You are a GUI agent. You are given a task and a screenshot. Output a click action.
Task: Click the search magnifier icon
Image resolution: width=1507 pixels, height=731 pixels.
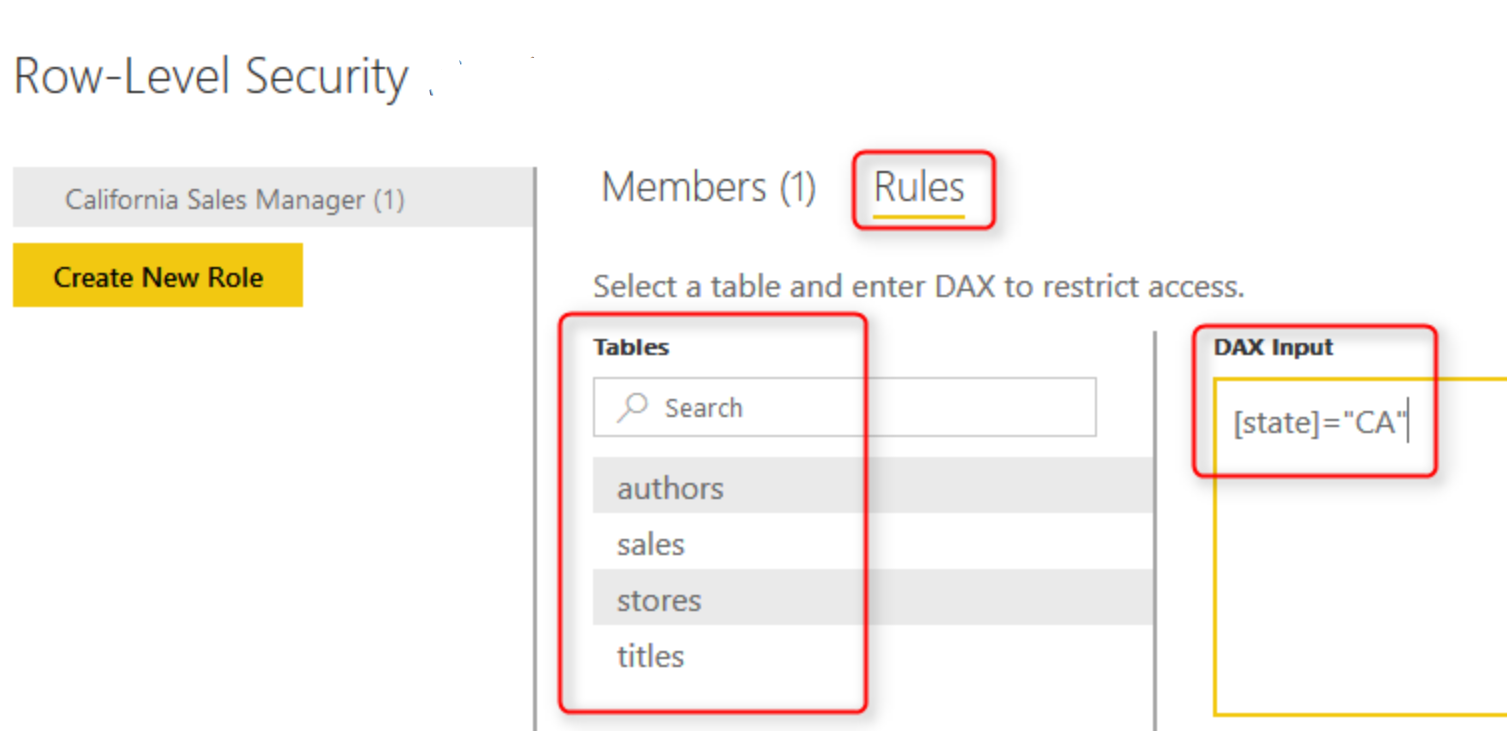(632, 407)
